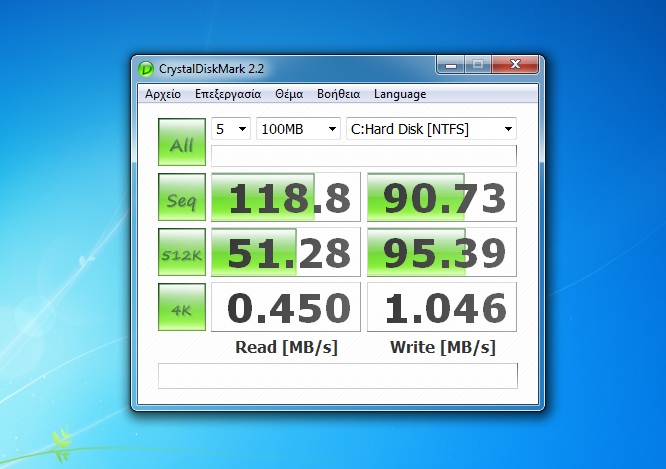Image resolution: width=666 pixels, height=469 pixels.
Task: Expand the 100MB test size dropdown
Action: pos(298,129)
